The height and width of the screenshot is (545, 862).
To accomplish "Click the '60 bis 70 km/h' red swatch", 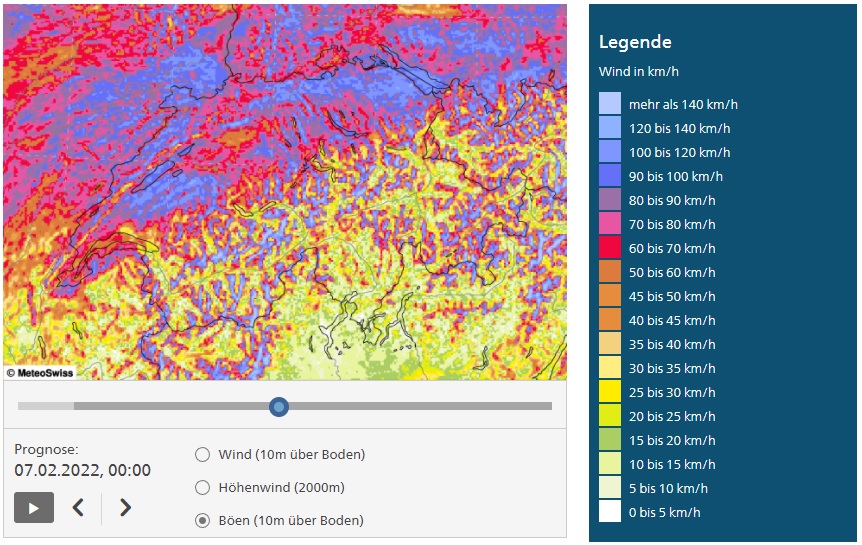I will click(x=610, y=248).
